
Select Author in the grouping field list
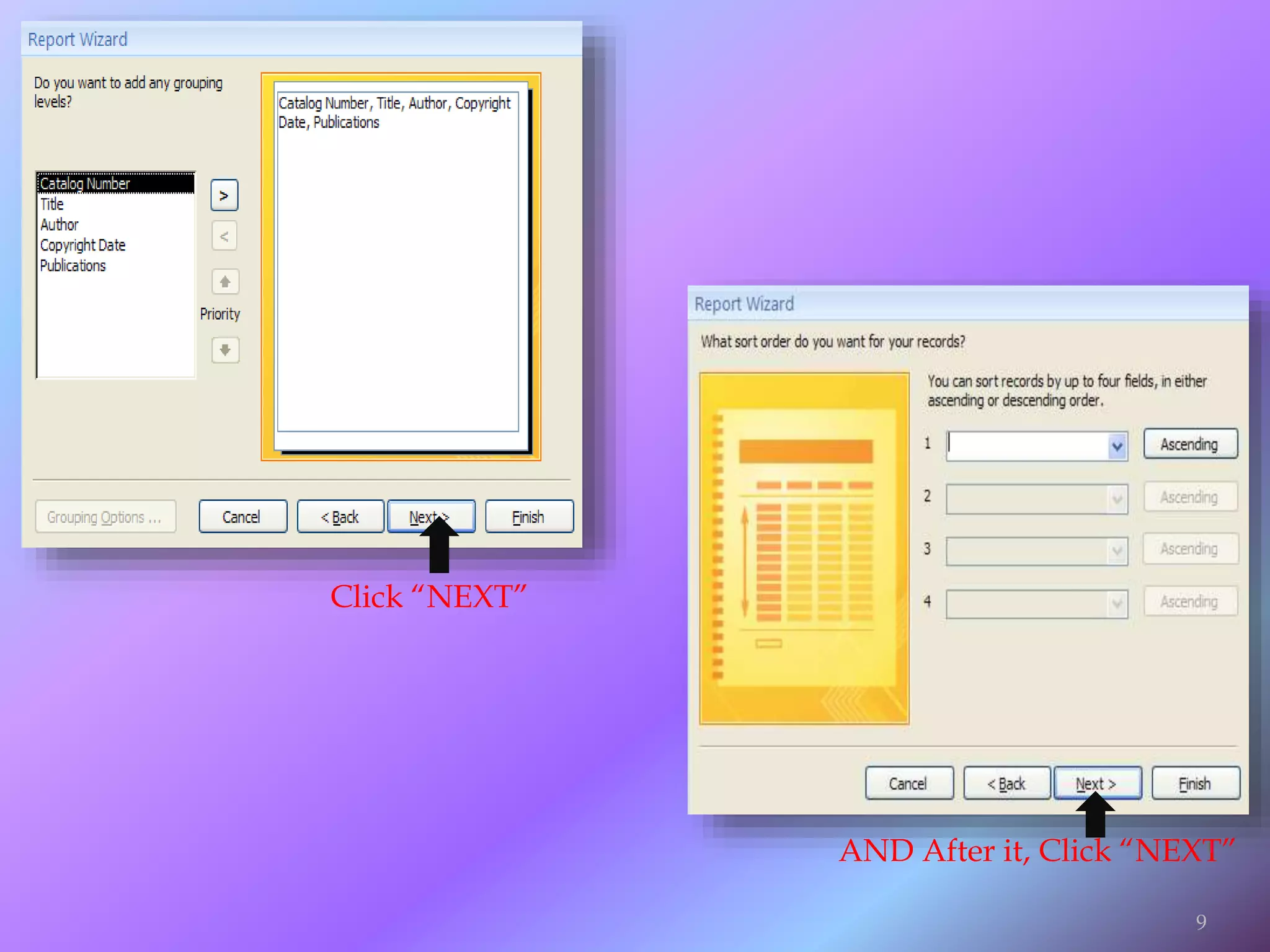[115, 224]
